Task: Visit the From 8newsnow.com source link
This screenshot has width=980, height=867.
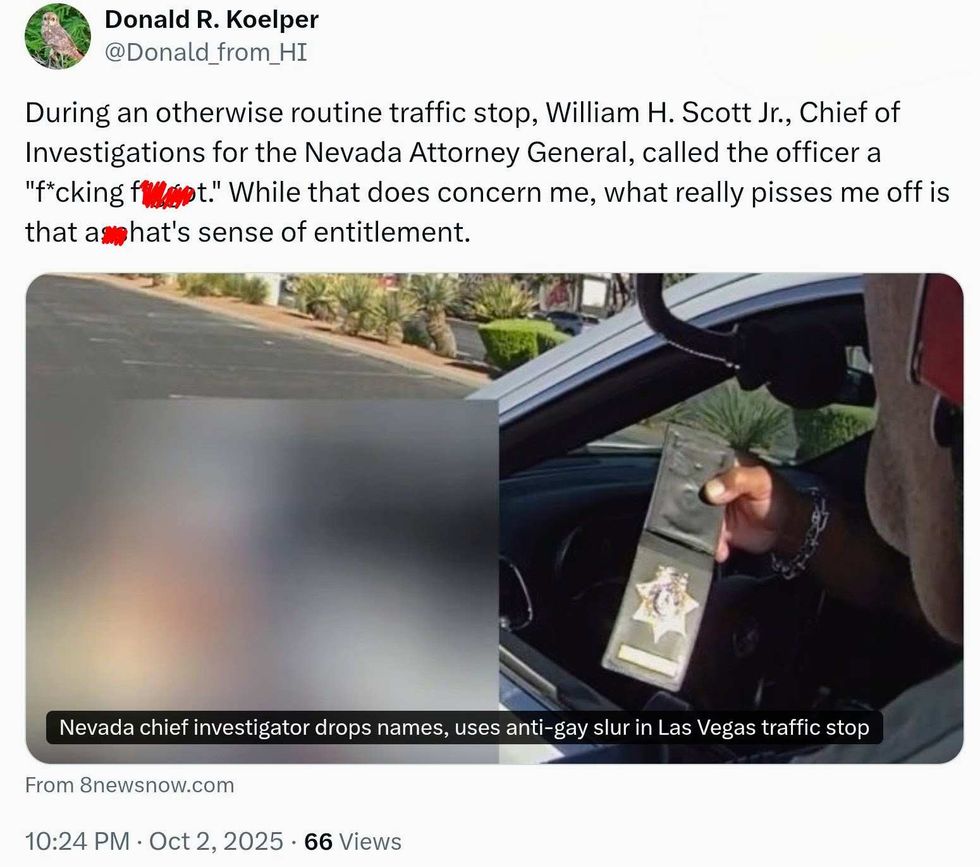Action: click(x=129, y=785)
